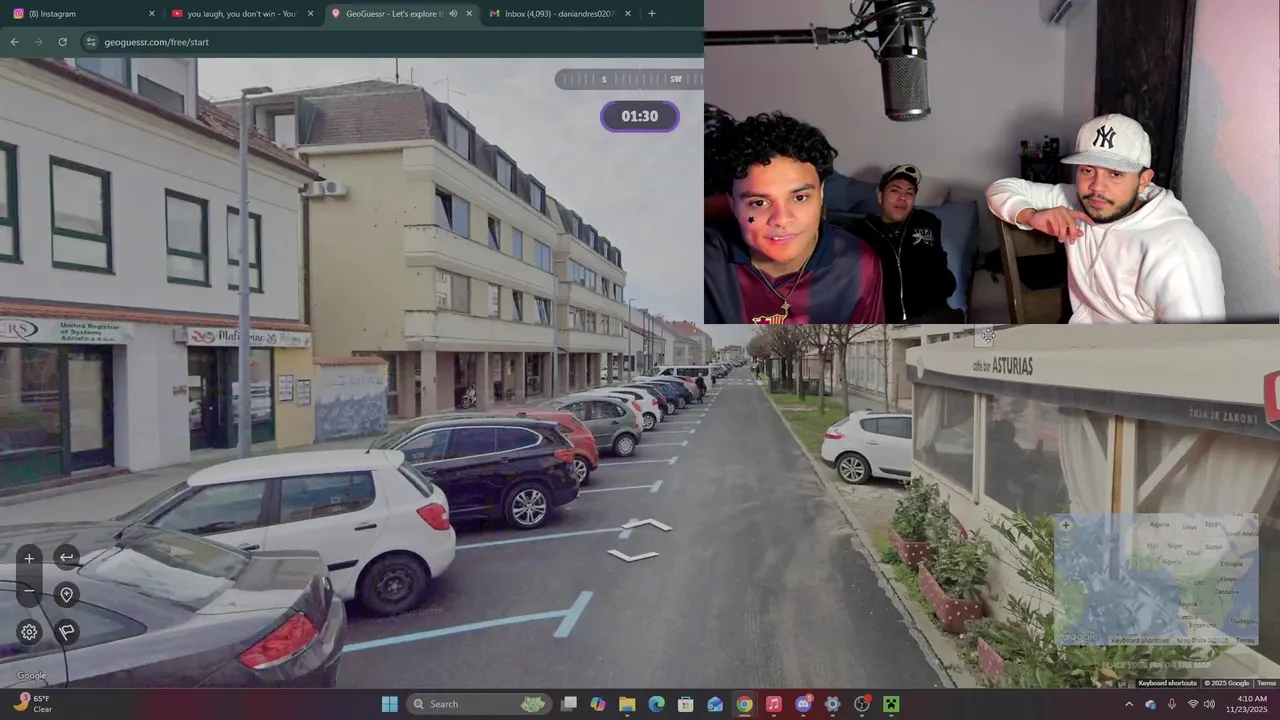Image resolution: width=1280 pixels, height=720 pixels.
Task: Open the Outlook mail taskbar icon
Action: [715, 704]
